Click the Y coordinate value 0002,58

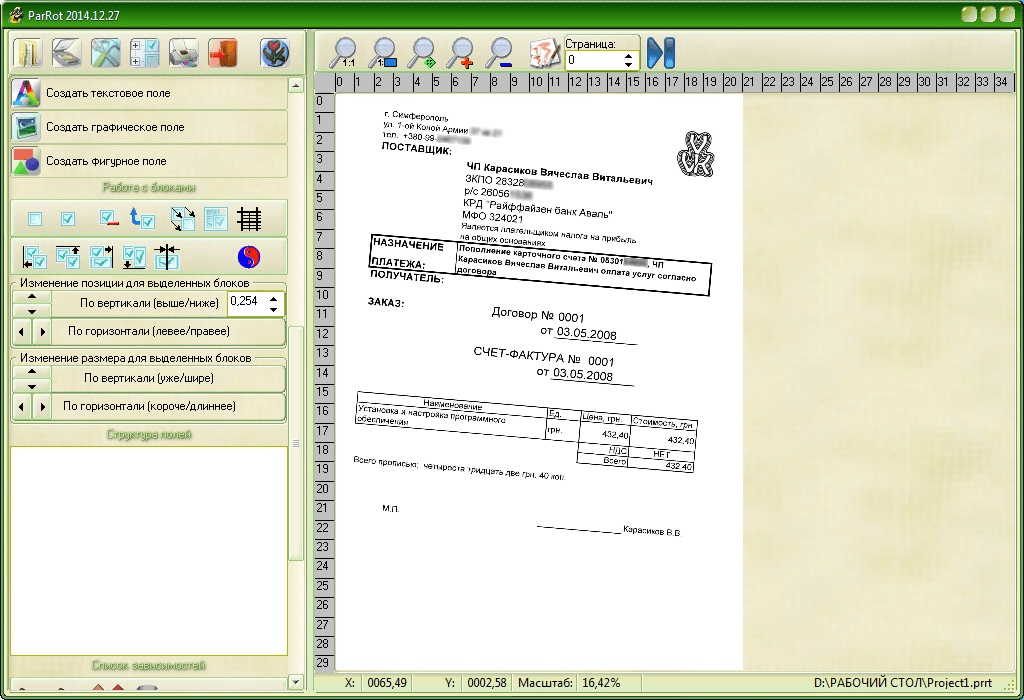click(x=487, y=683)
